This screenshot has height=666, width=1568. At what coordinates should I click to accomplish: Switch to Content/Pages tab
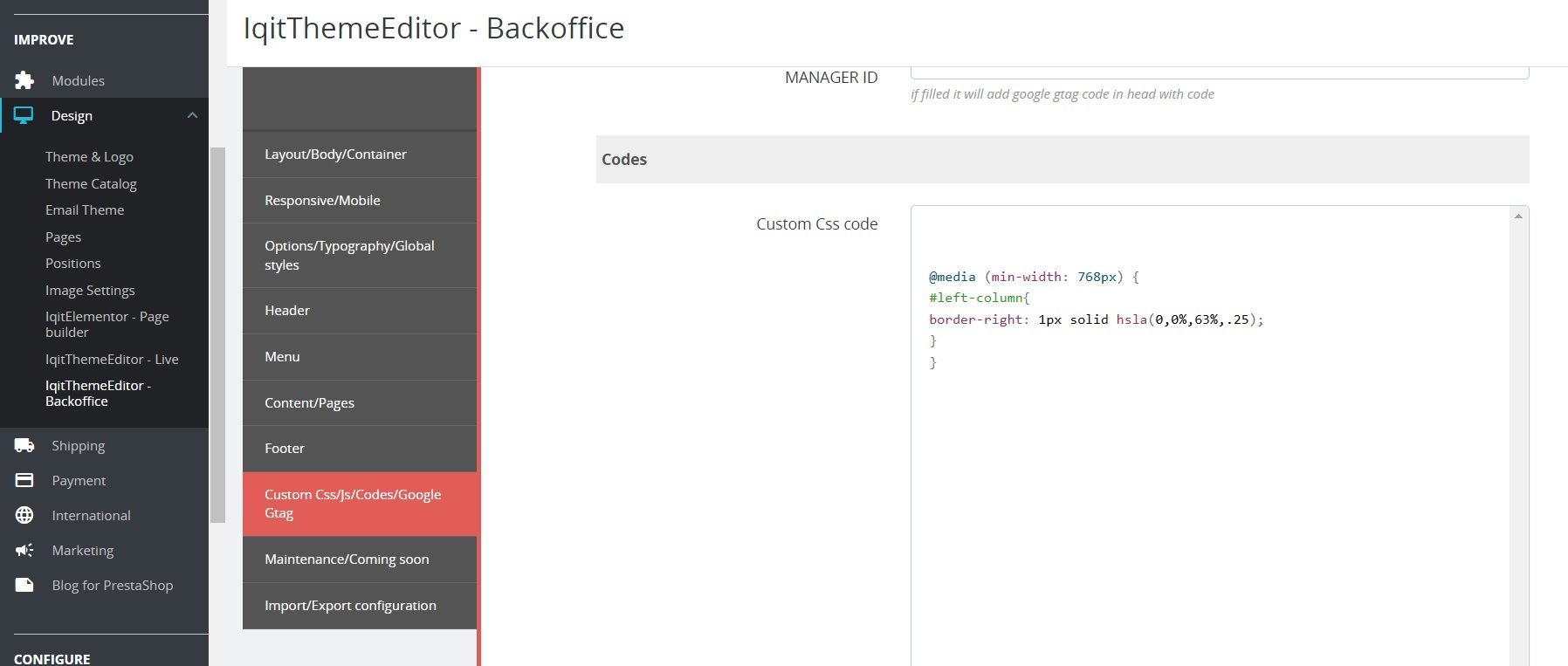tap(360, 403)
